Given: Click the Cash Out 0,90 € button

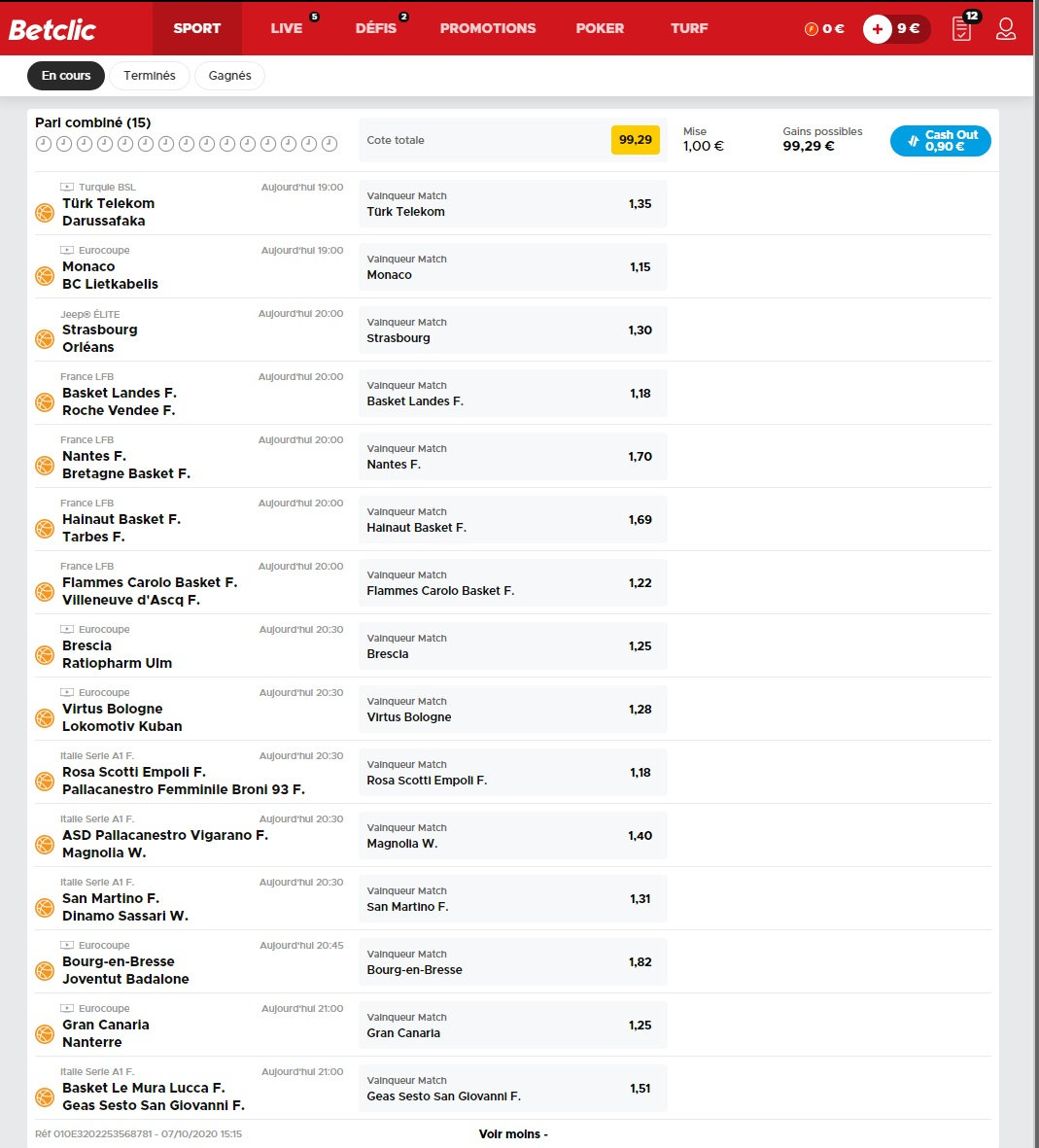Looking at the screenshot, I should (x=940, y=141).
